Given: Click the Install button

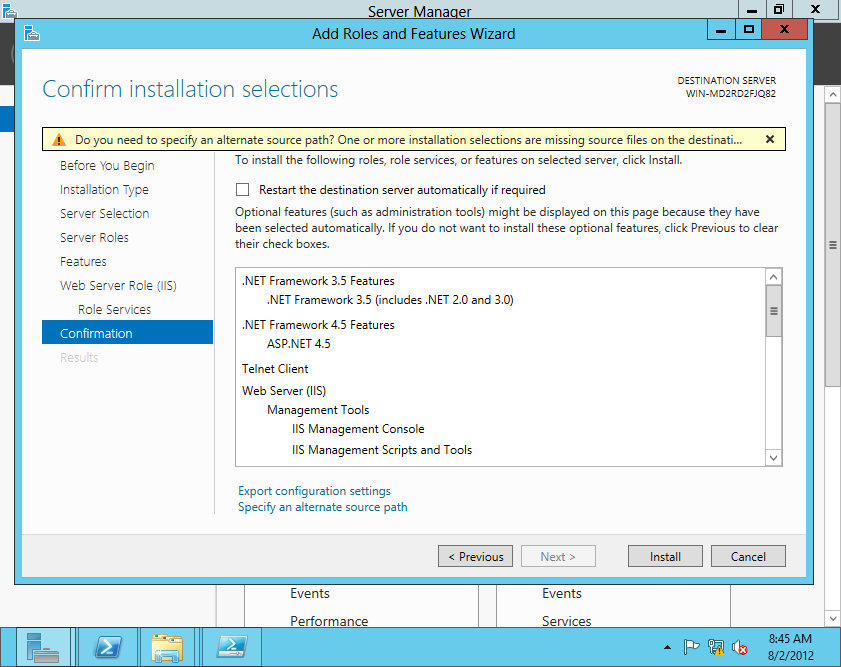Looking at the screenshot, I should click(x=664, y=556).
